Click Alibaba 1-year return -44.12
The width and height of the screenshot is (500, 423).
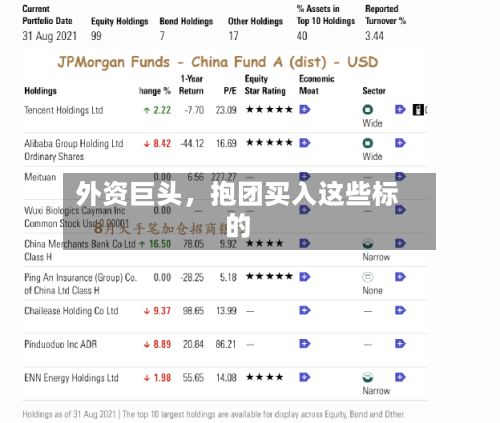pos(192,144)
